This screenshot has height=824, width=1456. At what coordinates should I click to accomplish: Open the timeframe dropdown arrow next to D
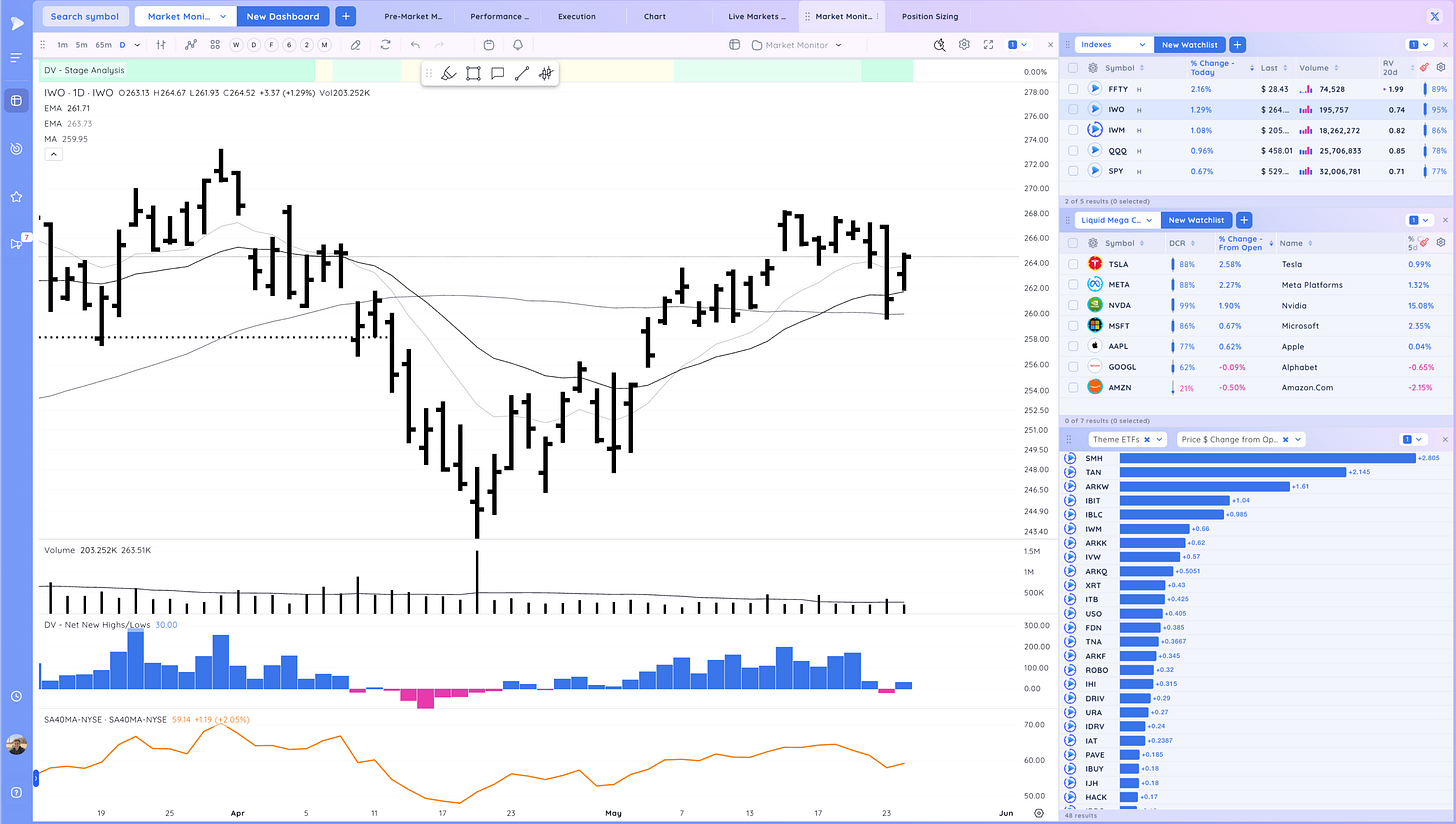137,45
